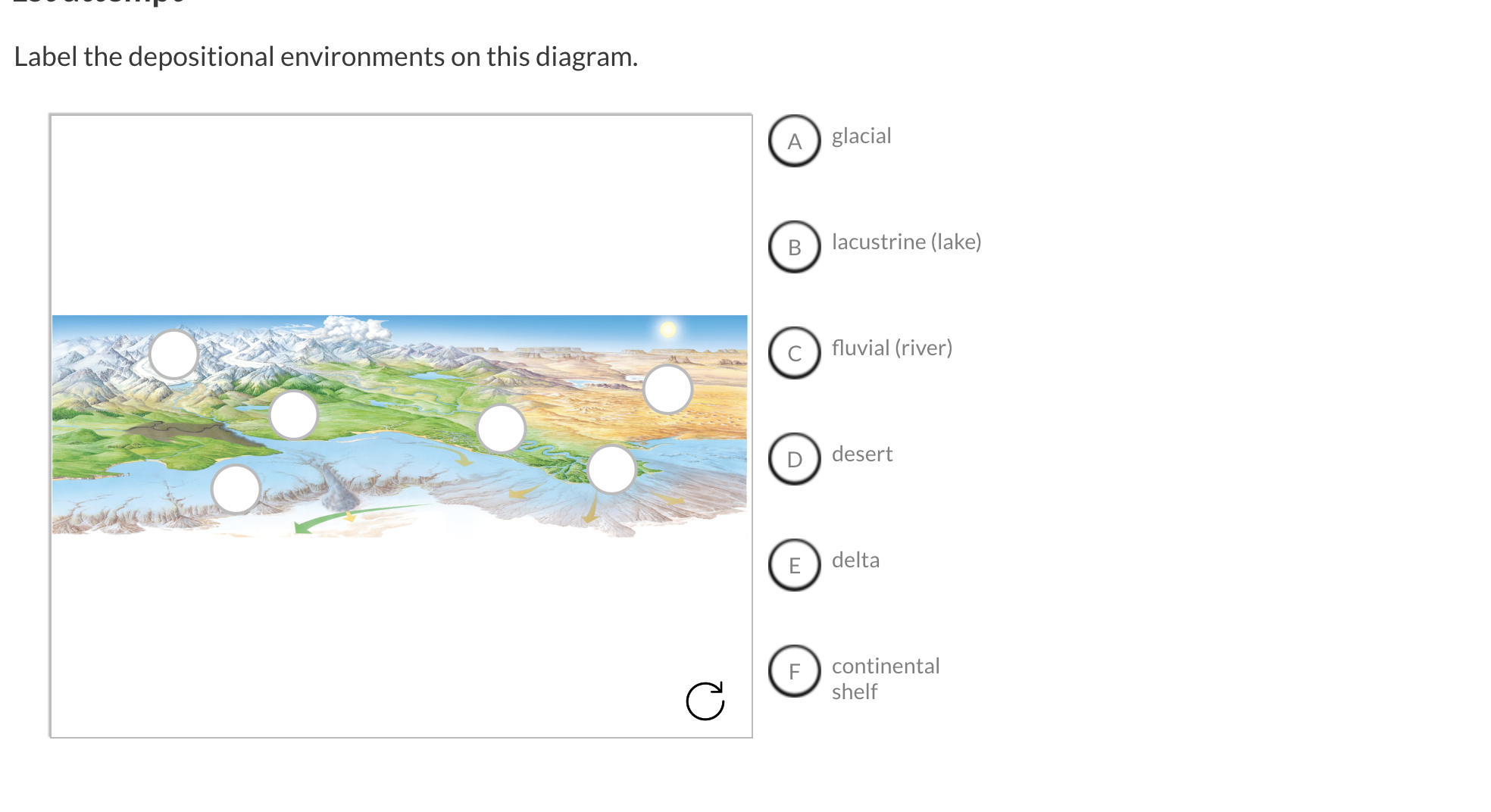Click the circle in the desert area
Image resolution: width=1491 pixels, height=812 pixels.
667,387
